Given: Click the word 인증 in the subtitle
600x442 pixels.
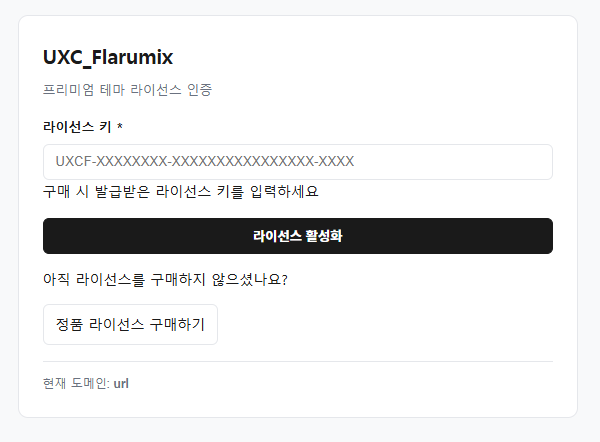Looking at the screenshot, I should click(199, 90).
